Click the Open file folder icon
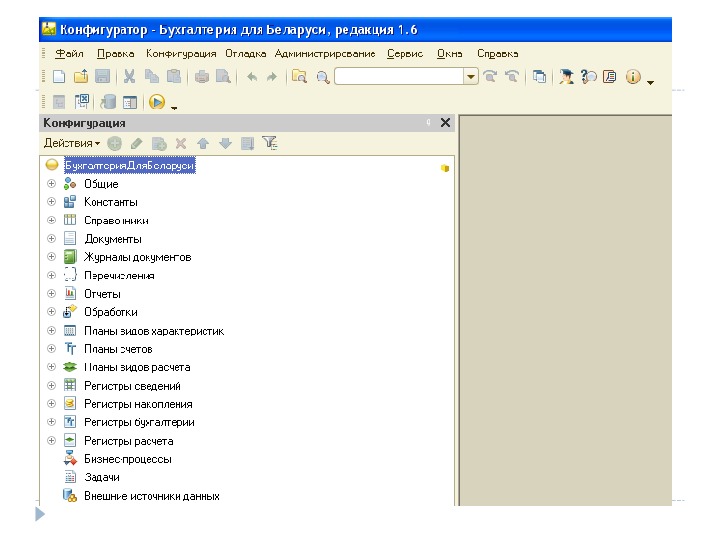Screen dimensions: 720x540 click(x=81, y=76)
